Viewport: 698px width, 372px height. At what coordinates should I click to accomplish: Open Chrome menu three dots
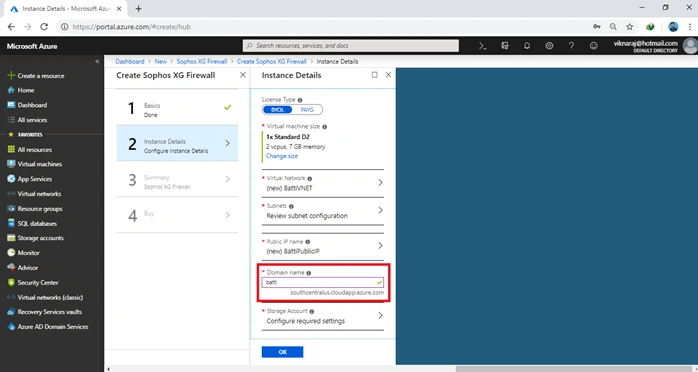(690, 27)
